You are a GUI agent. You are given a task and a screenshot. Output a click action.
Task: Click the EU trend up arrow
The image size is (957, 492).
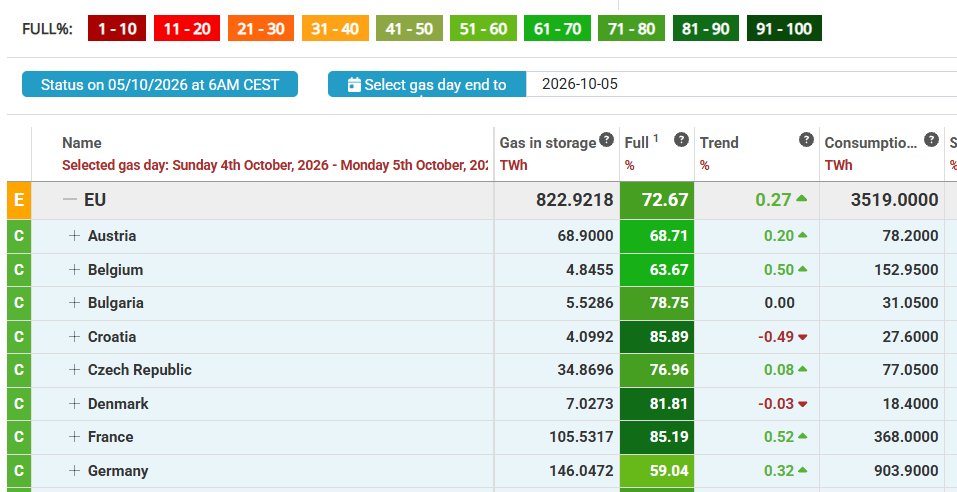coord(801,199)
